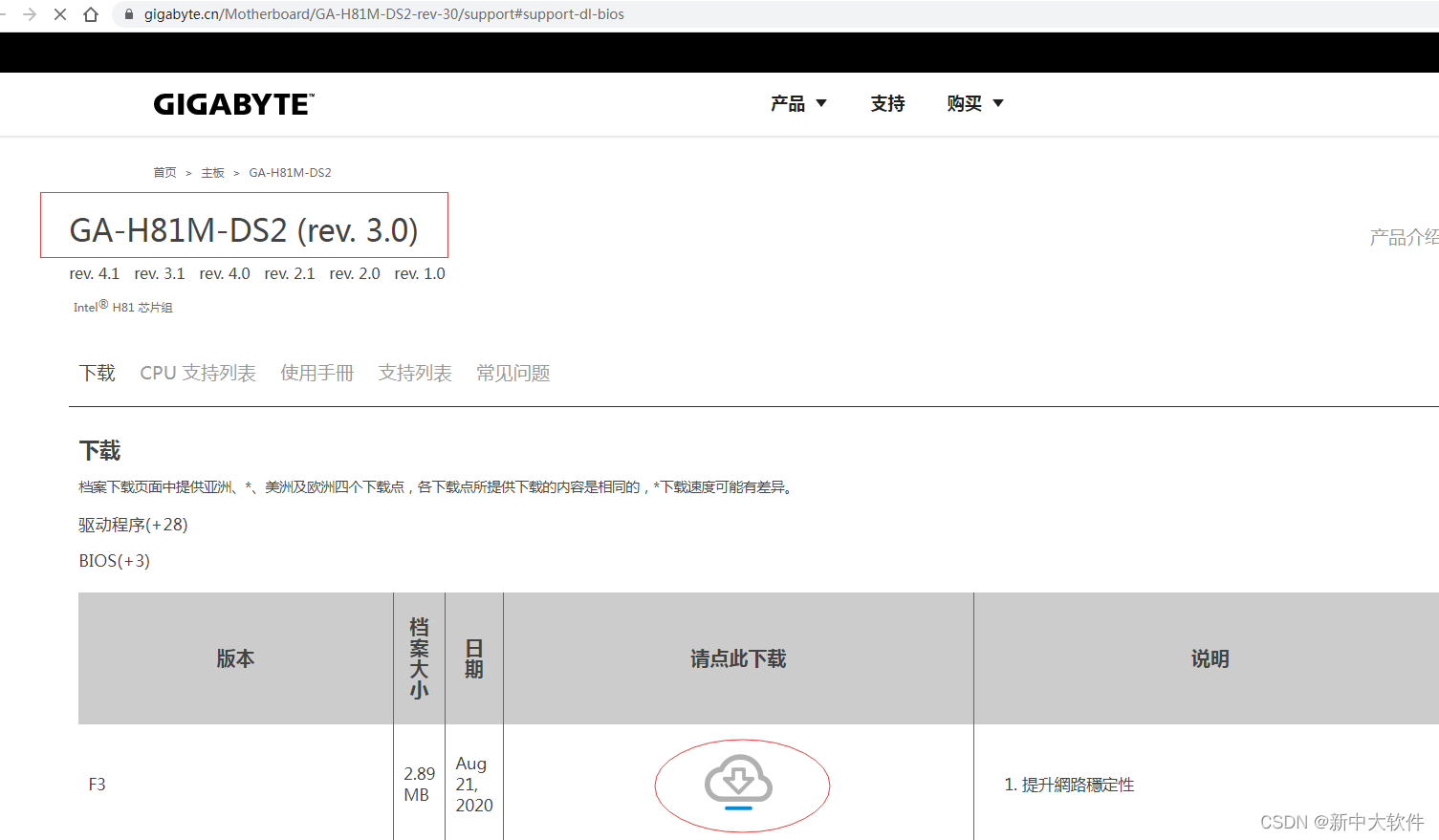Image resolution: width=1439 pixels, height=840 pixels.
Task: Switch to rev. 3.1 version
Action: tap(160, 273)
